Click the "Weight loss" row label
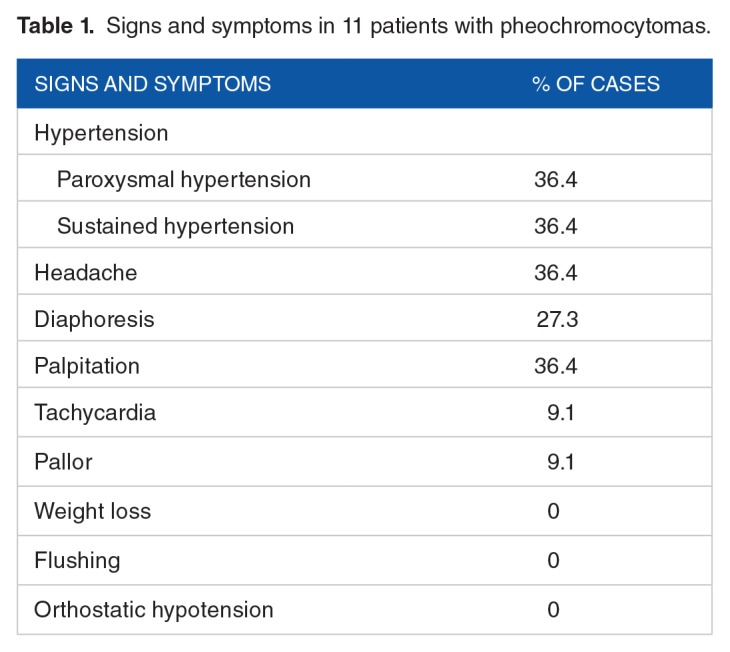 coord(92,511)
